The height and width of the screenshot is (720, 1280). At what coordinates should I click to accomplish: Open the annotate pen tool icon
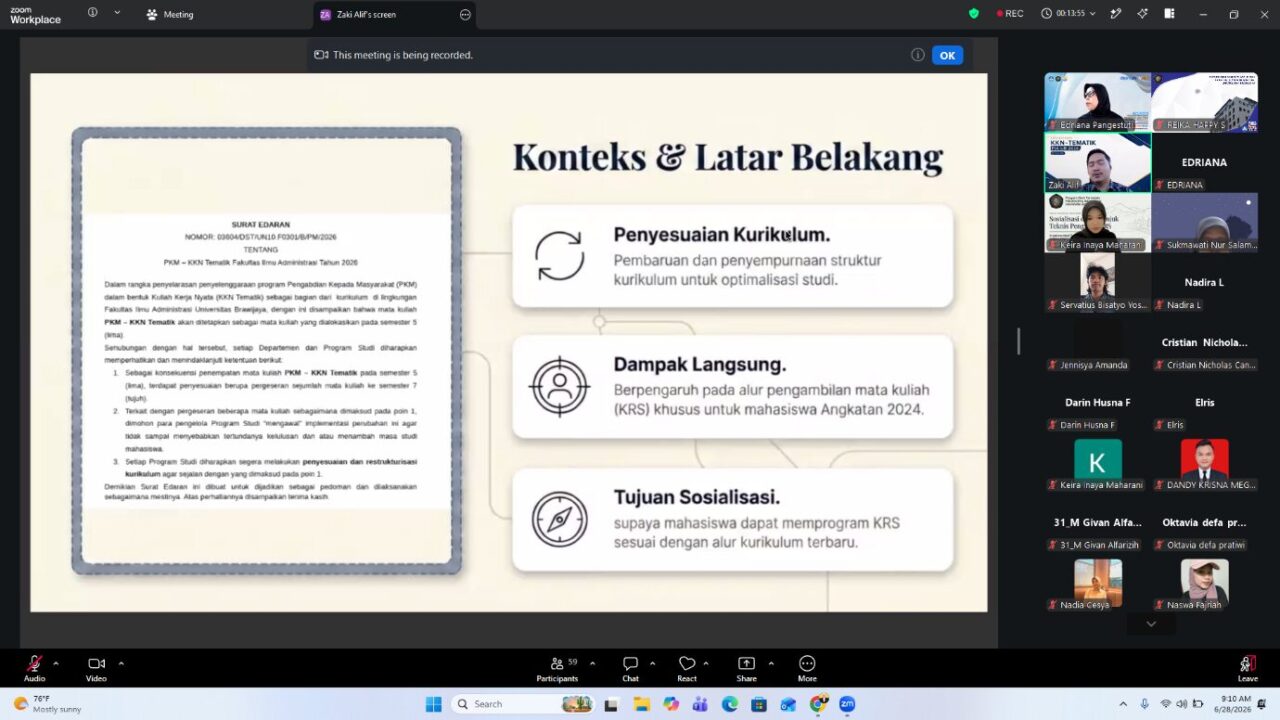(x=1116, y=13)
